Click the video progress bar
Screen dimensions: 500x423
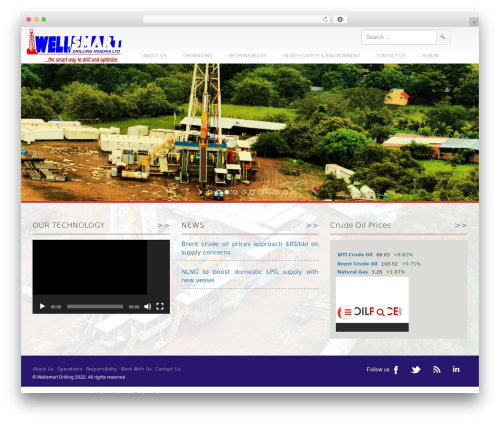pos(95,306)
